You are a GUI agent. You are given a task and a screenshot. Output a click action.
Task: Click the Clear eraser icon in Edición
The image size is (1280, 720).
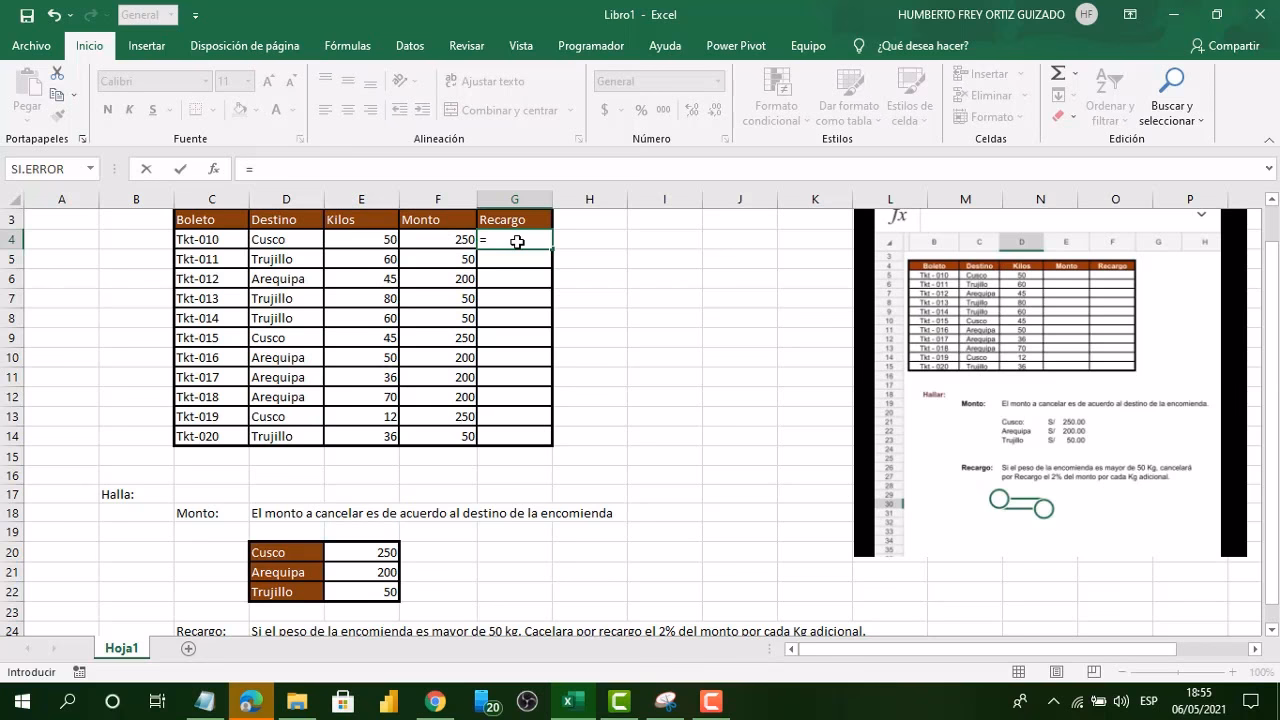pos(1058,117)
